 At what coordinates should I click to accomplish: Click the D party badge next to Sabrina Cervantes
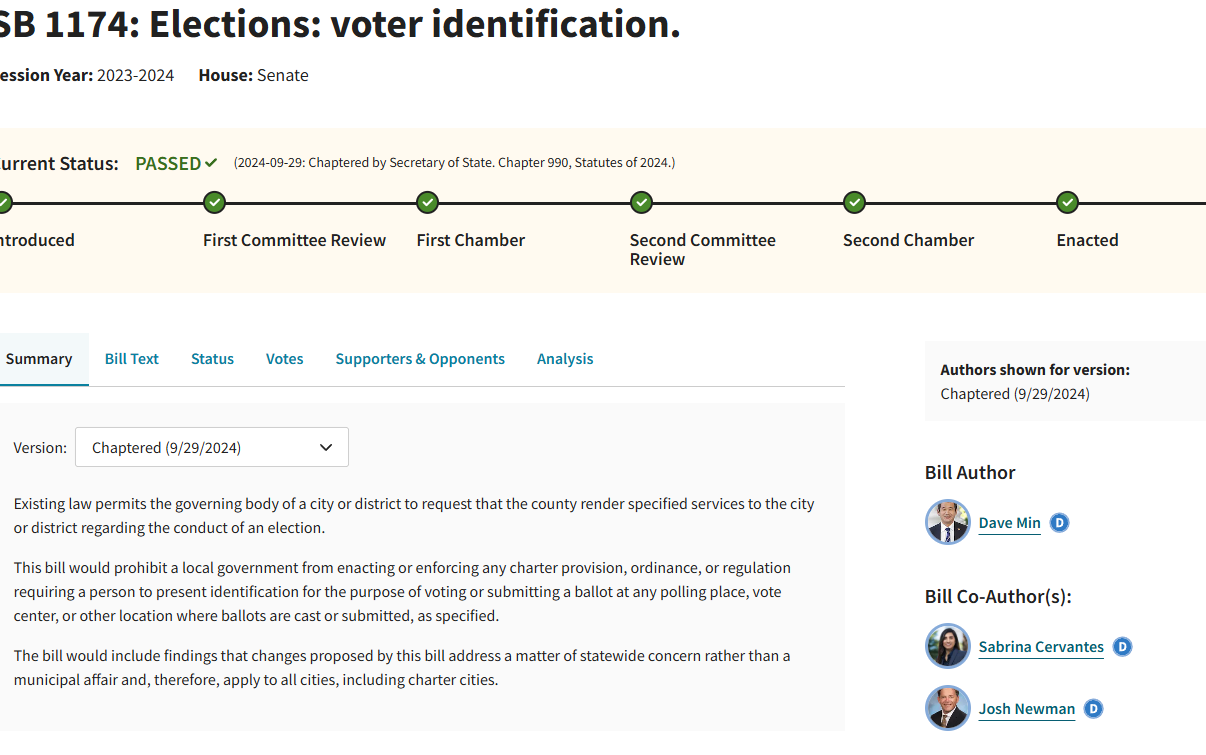coord(1122,647)
